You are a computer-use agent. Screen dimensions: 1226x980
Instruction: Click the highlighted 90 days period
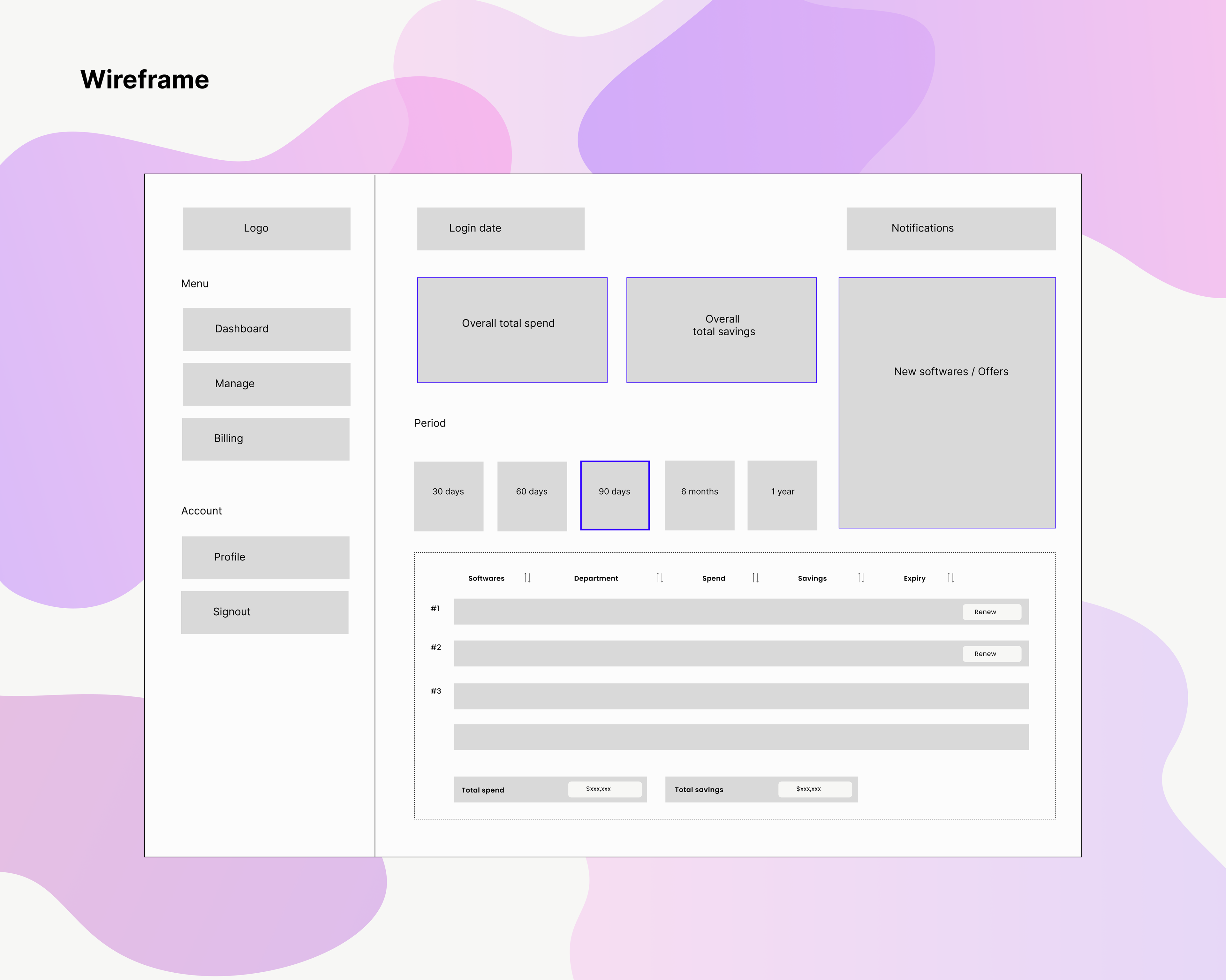(615, 495)
